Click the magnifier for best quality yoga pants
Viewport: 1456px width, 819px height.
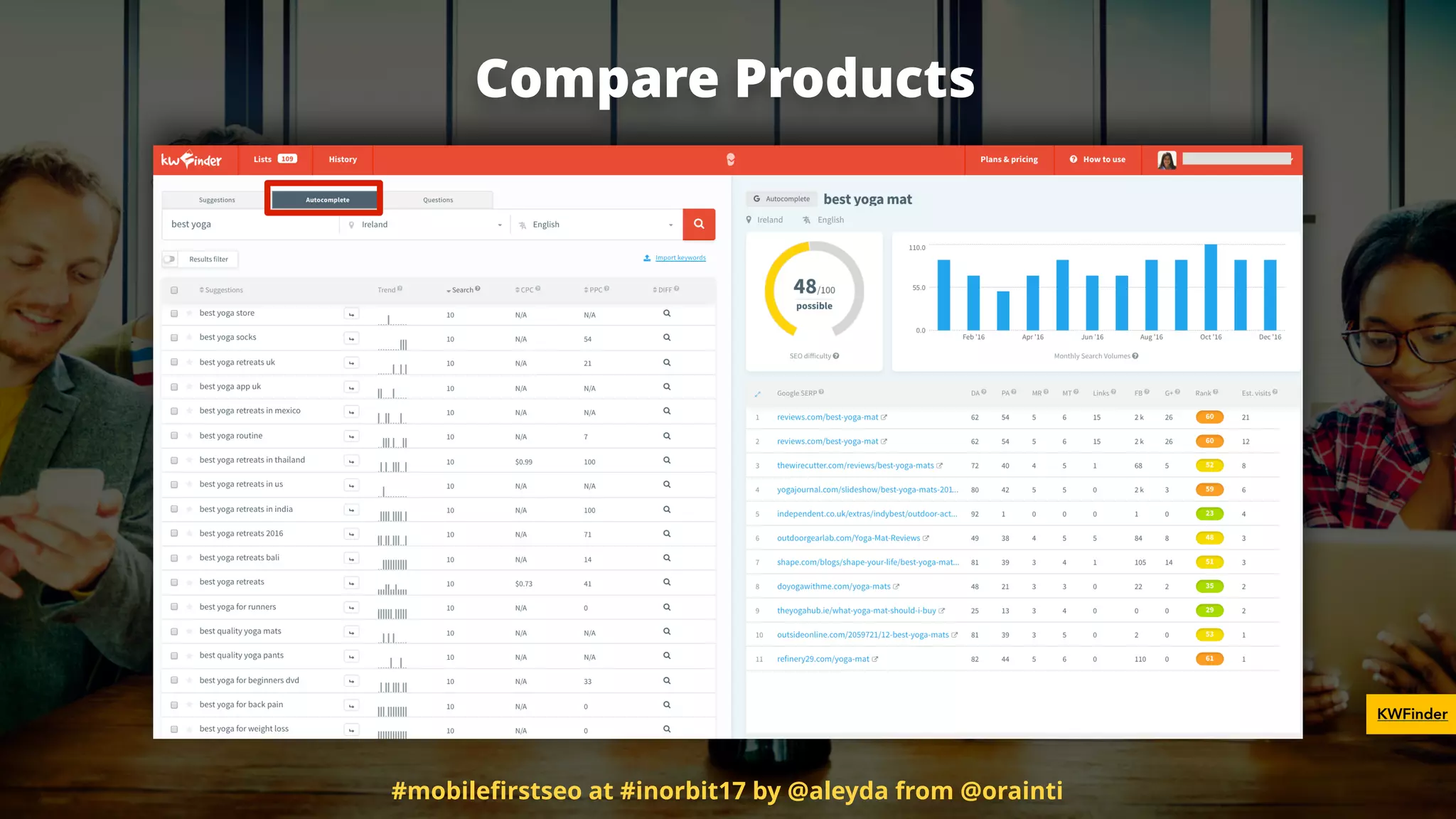point(667,655)
